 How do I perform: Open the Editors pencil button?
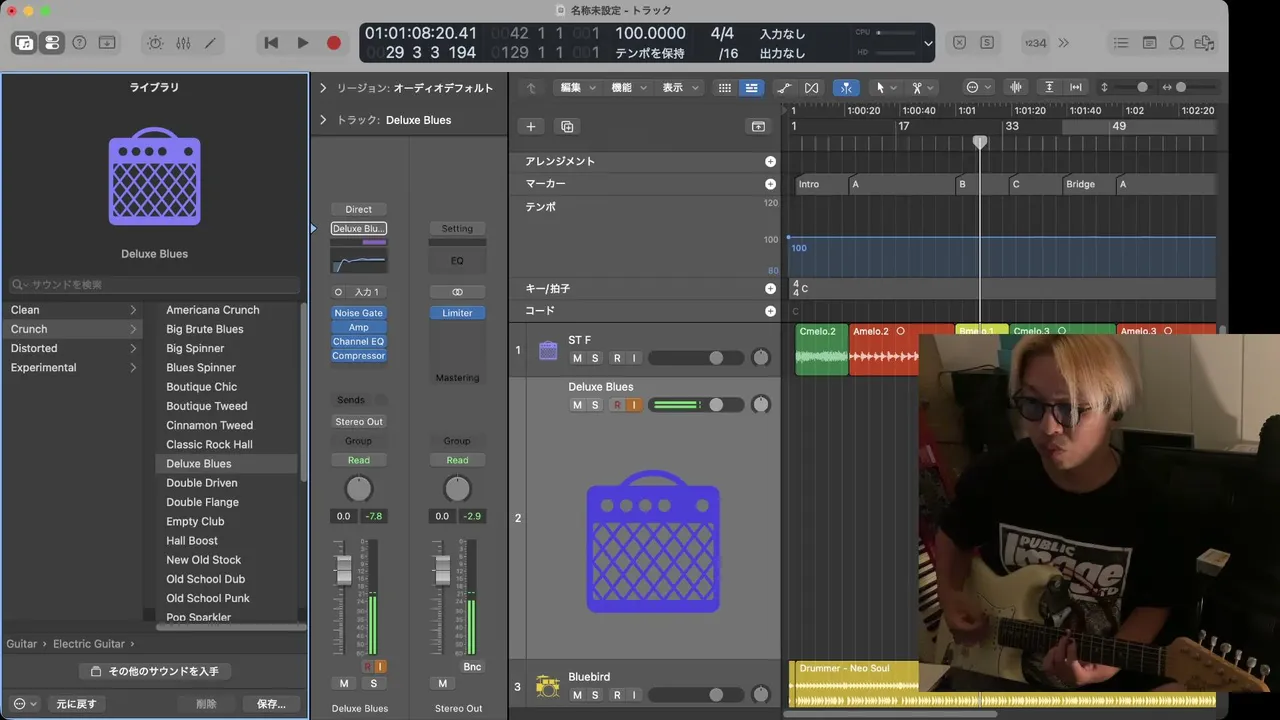point(210,43)
